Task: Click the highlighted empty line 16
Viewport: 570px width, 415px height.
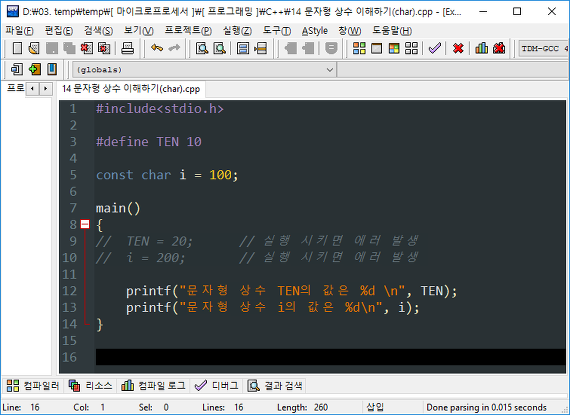Action: point(330,357)
